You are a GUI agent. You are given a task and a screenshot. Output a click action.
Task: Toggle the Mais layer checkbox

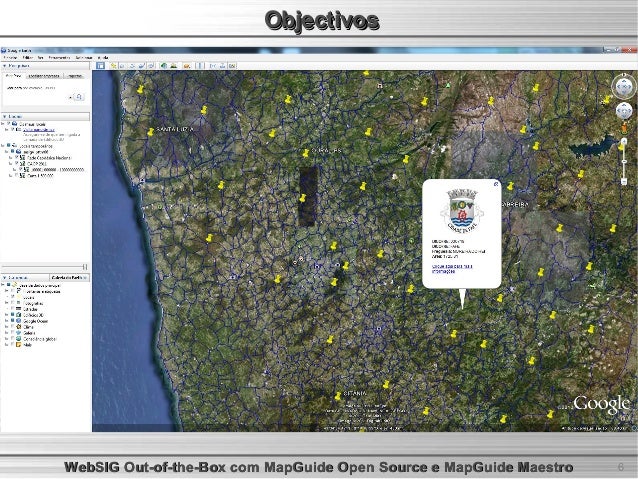tap(13, 345)
